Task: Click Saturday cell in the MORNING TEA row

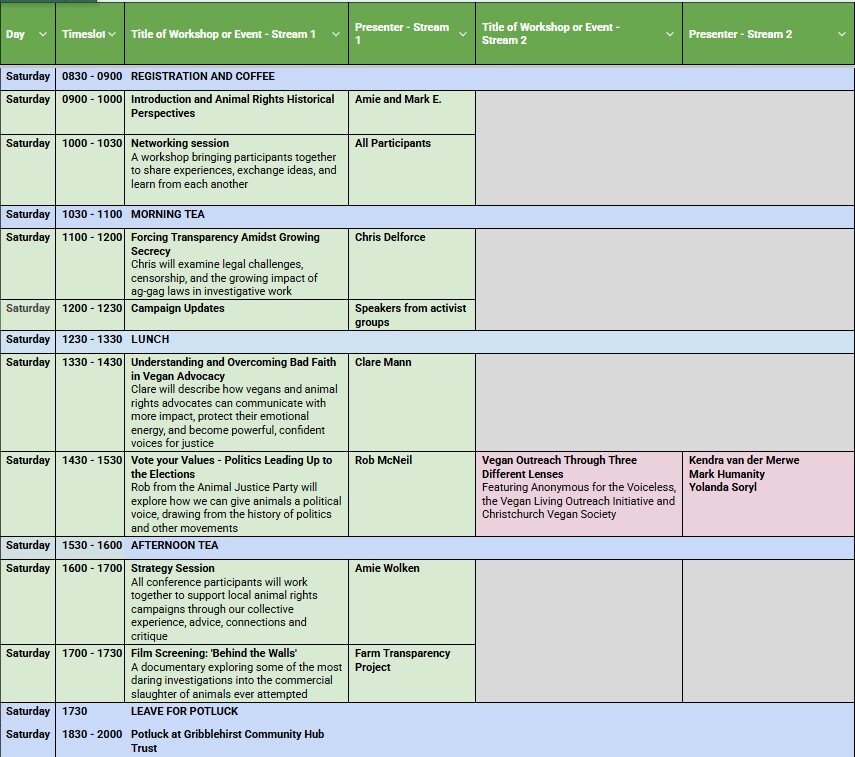Action: coord(28,217)
